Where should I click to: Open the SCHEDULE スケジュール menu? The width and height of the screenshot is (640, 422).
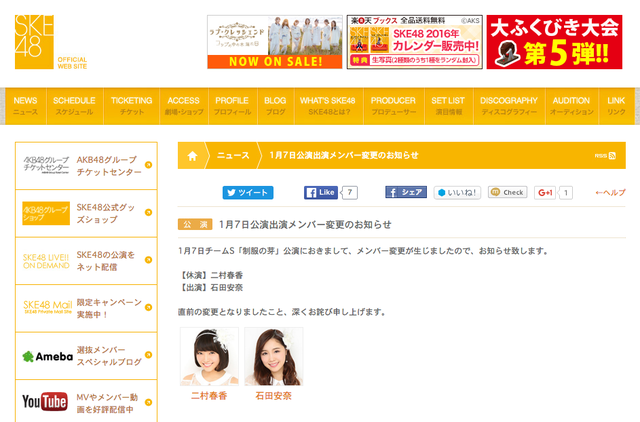pyautogui.click(x=75, y=106)
